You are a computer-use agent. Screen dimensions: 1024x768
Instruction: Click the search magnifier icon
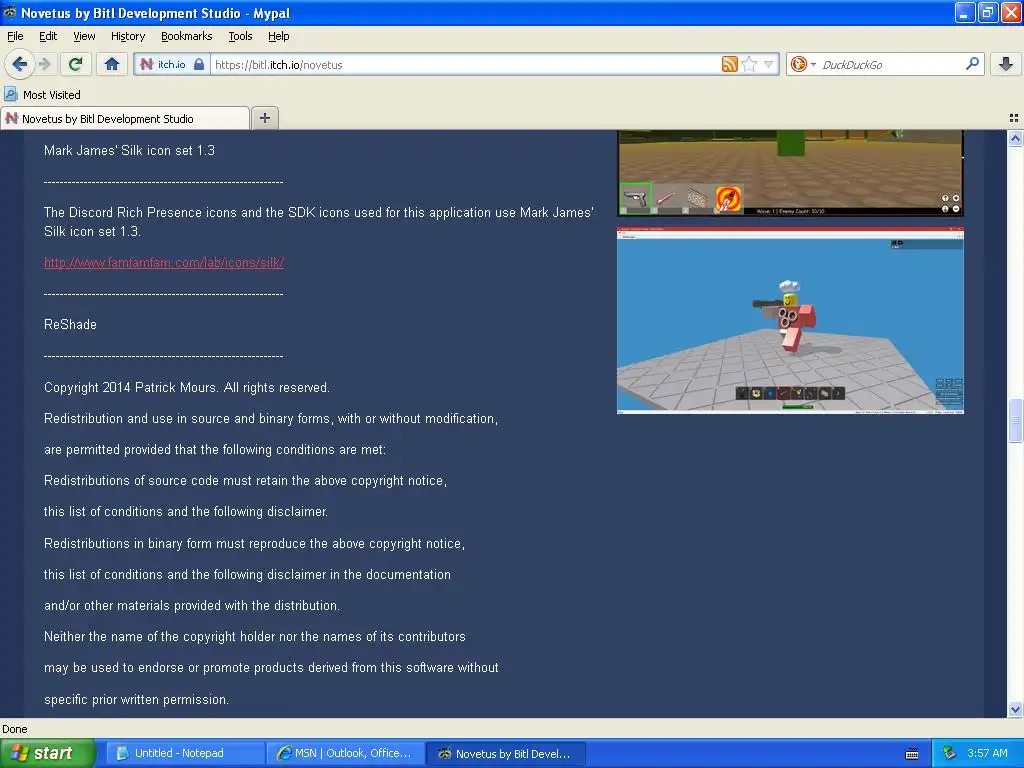point(972,63)
